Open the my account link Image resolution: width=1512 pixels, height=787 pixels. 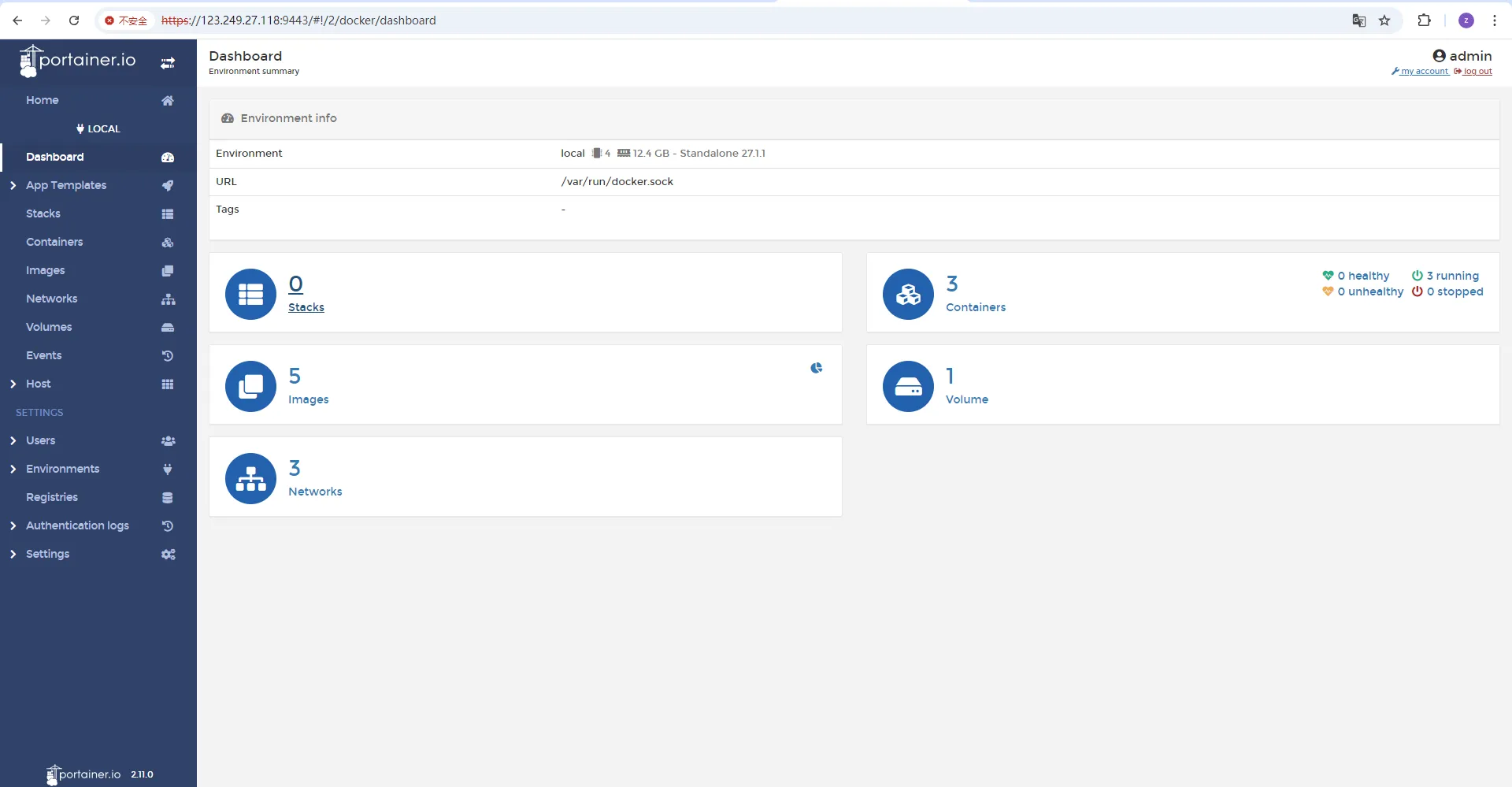[1420, 72]
